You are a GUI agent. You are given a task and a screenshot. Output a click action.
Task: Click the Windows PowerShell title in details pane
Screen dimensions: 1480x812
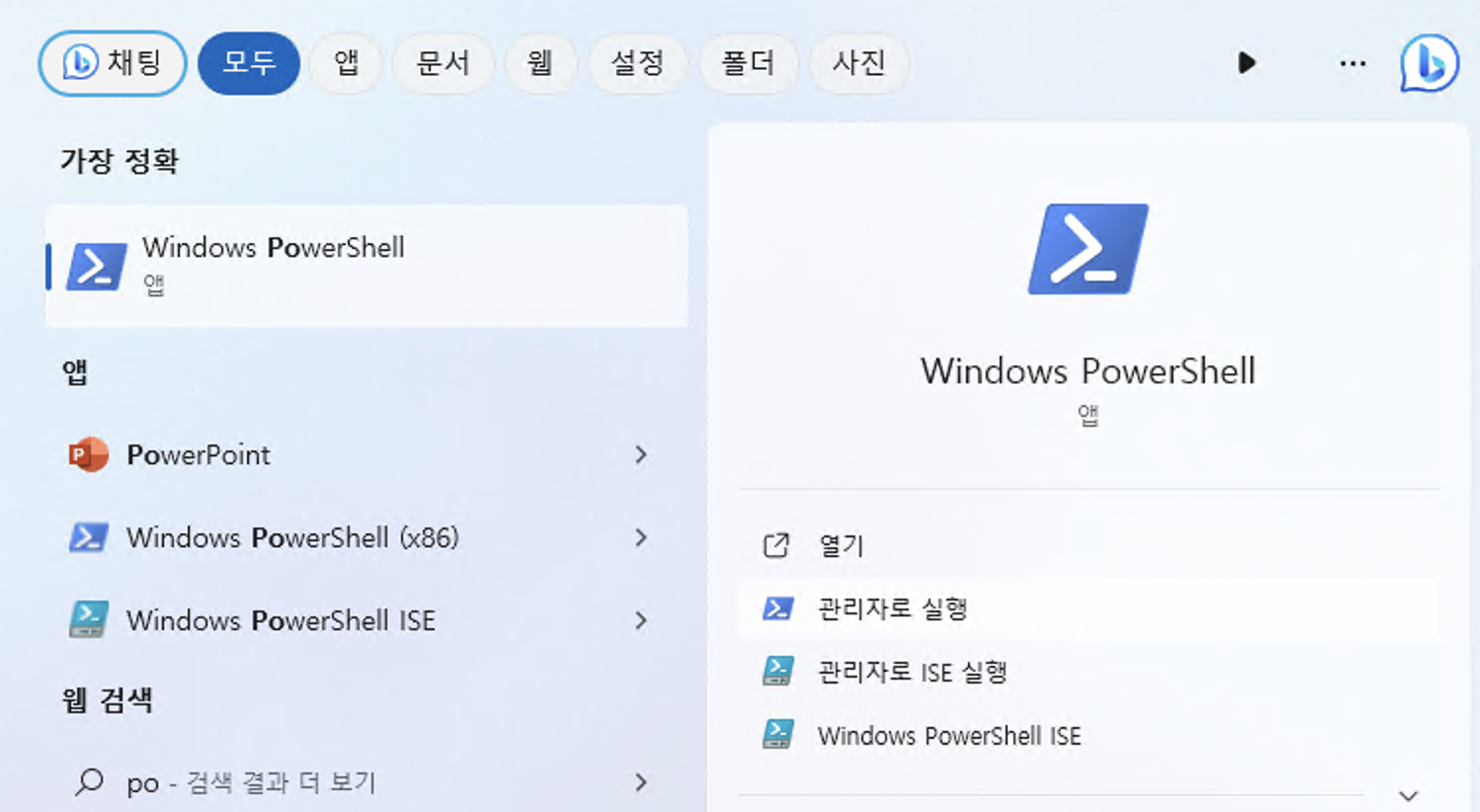pos(1088,370)
